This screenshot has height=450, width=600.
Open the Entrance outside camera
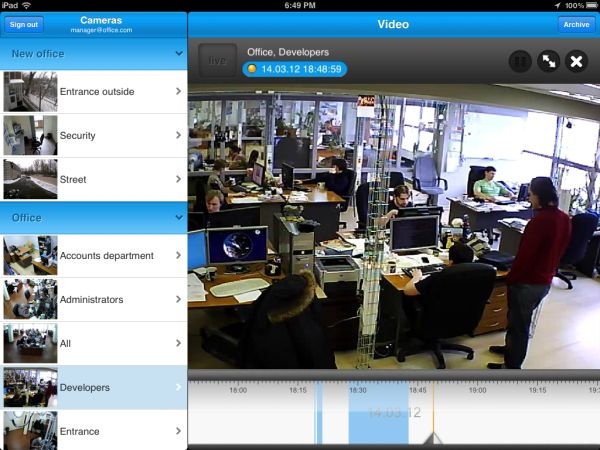click(x=93, y=91)
